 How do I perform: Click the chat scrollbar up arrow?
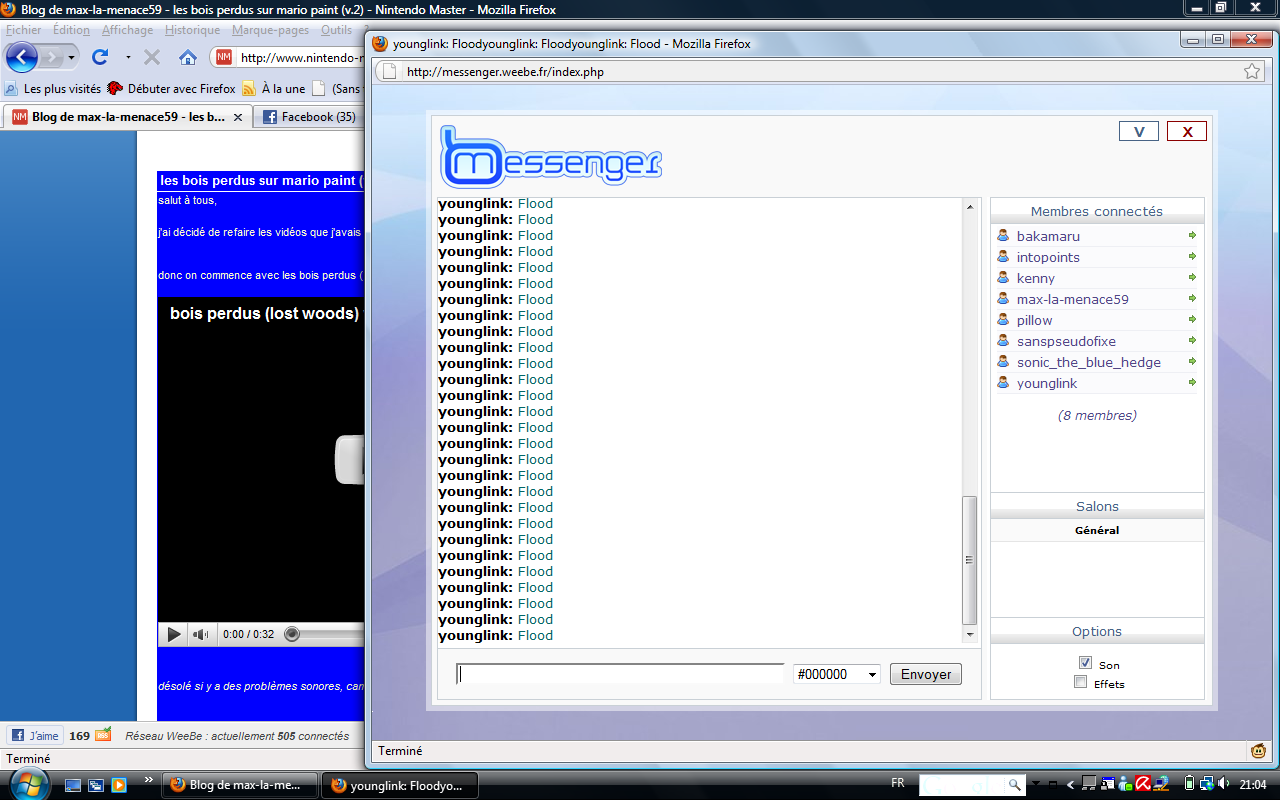pos(969,206)
